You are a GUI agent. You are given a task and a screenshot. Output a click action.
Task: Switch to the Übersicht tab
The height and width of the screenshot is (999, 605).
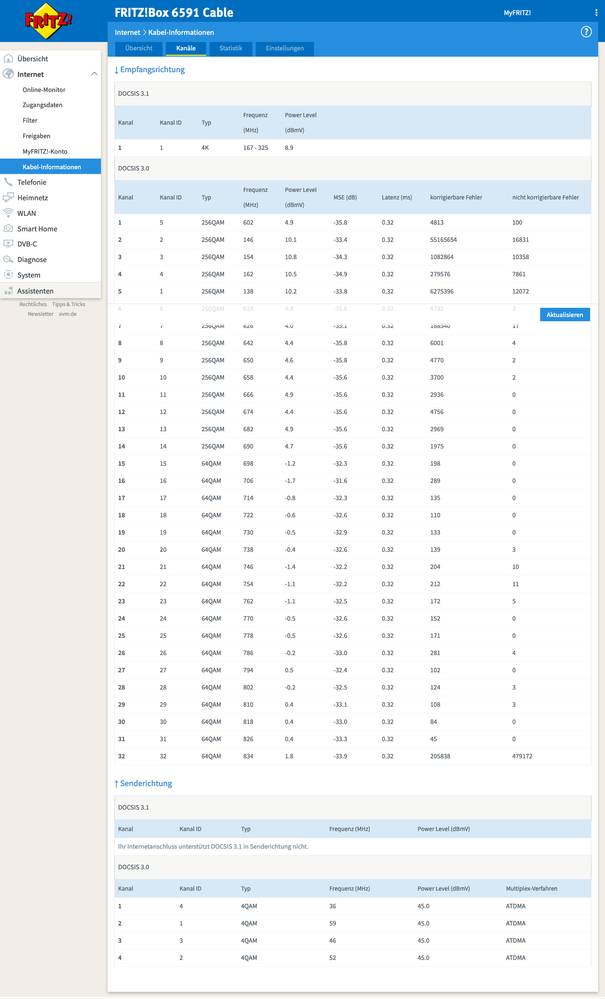[x=139, y=48]
